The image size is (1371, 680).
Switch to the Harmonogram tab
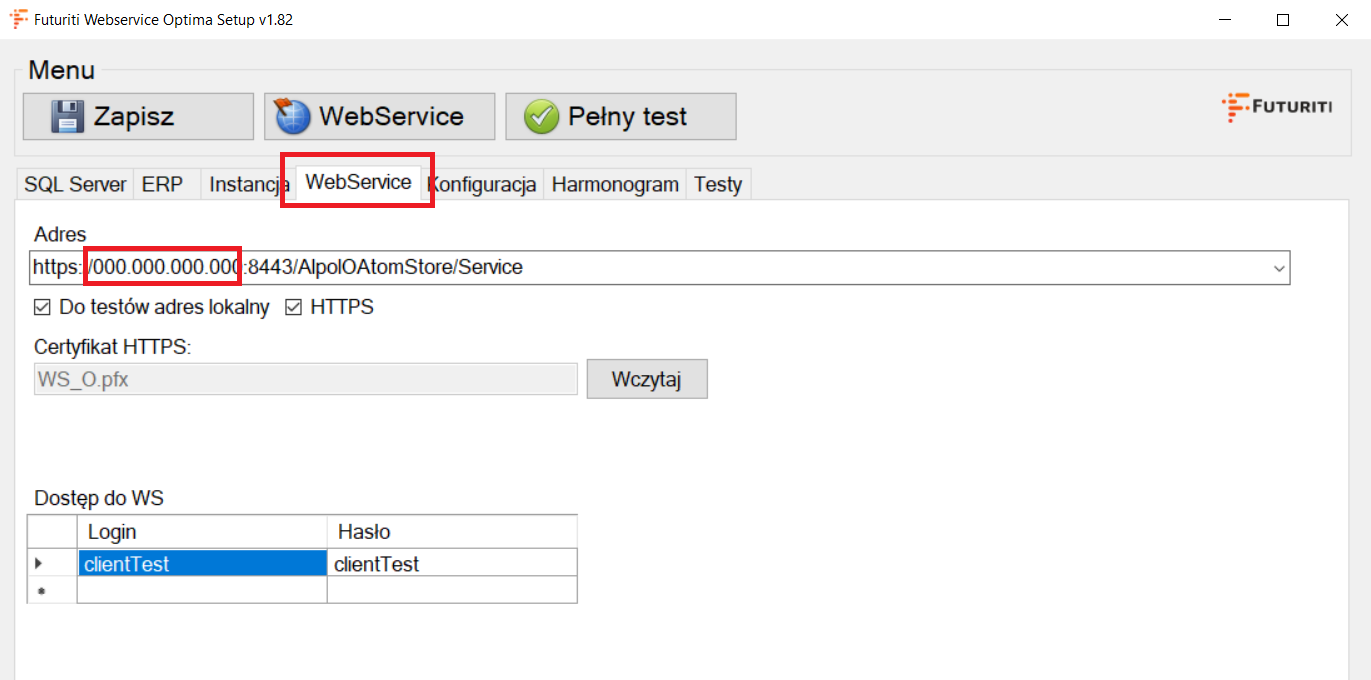click(x=615, y=185)
